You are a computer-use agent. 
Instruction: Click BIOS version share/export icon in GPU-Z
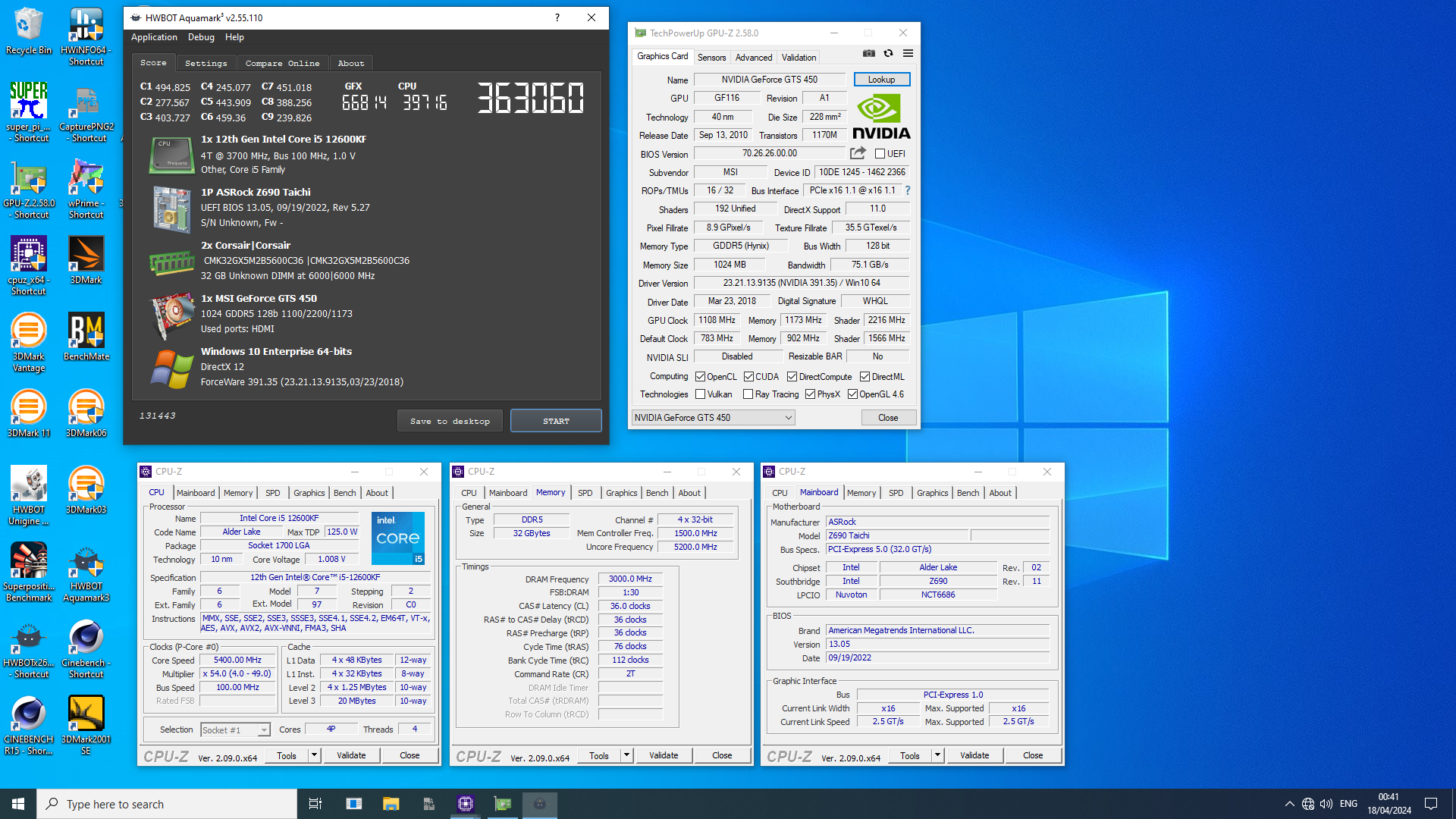pos(858,153)
